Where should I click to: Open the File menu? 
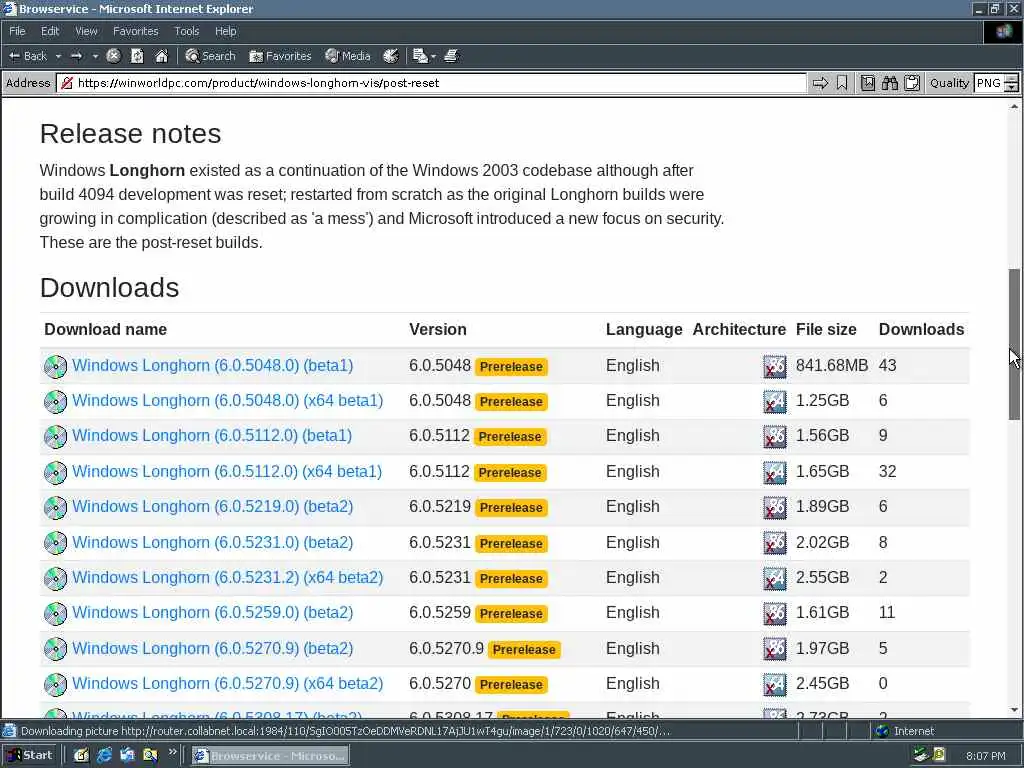tap(17, 31)
